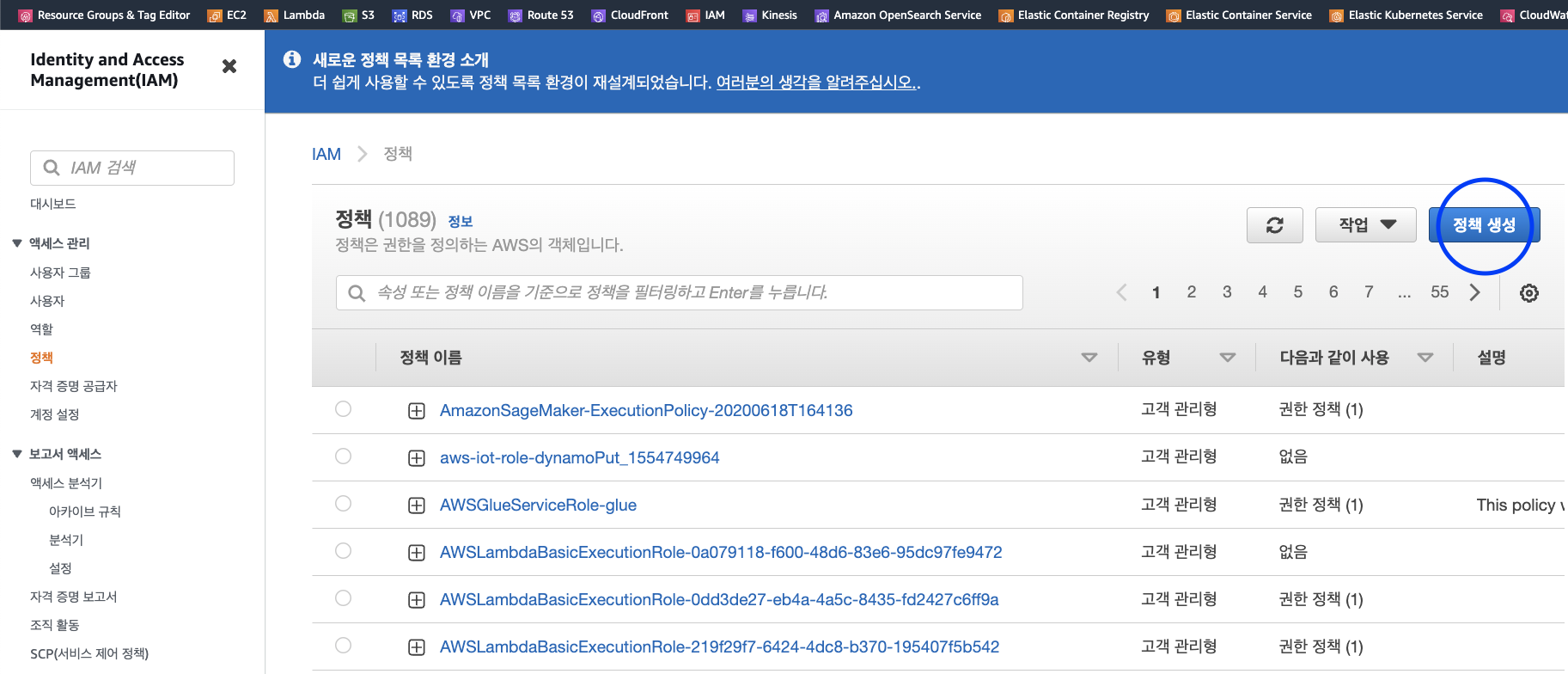Viewport: 1568px width, 674px height.
Task: Open the VPC service shortcut icon
Action: 458,15
